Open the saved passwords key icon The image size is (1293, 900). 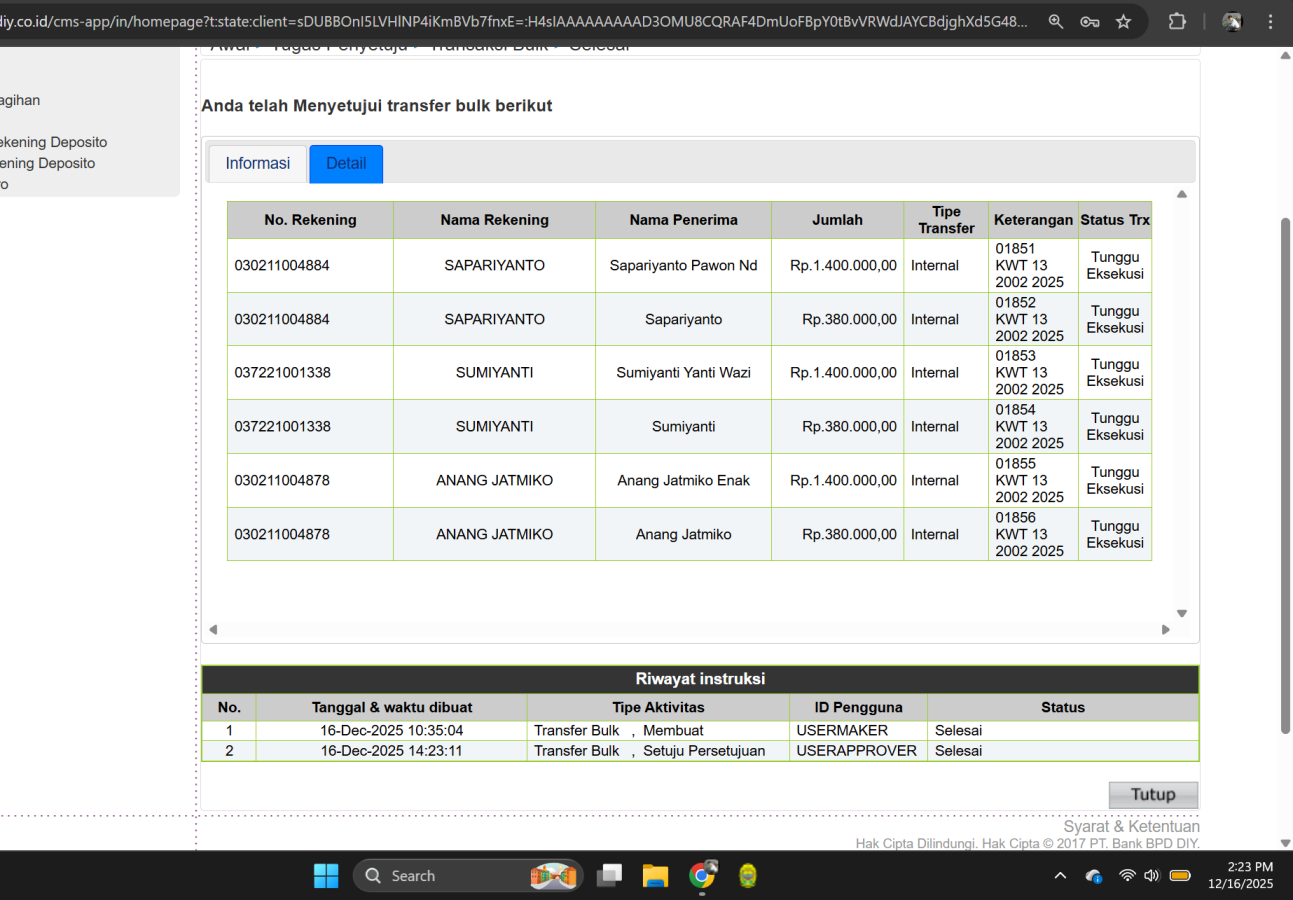coord(1090,22)
